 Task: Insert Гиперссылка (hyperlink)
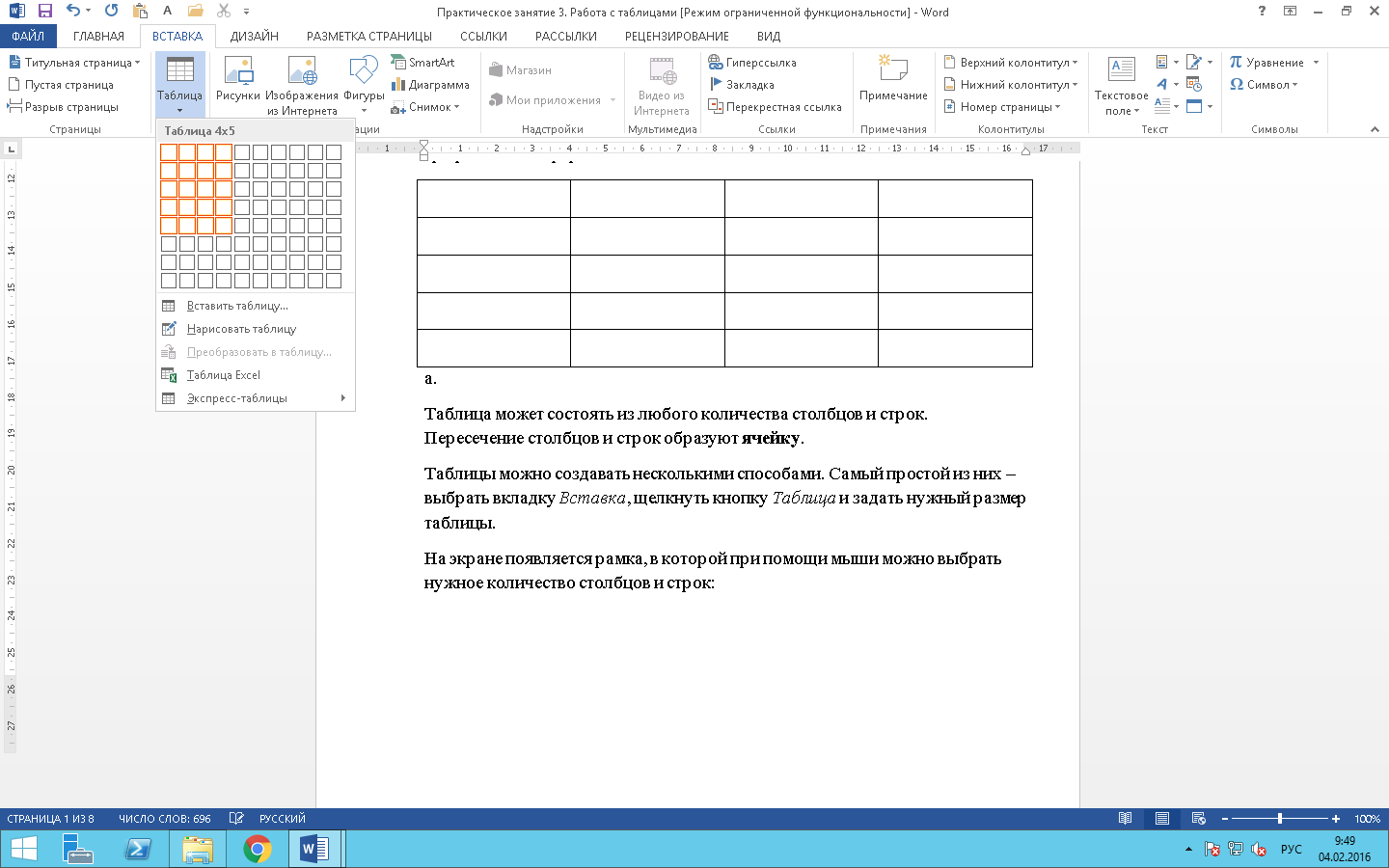pyautogui.click(x=752, y=62)
